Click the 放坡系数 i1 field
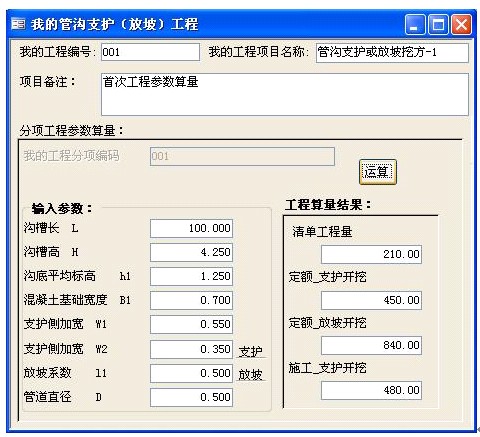The image size is (480, 437). coord(191,373)
